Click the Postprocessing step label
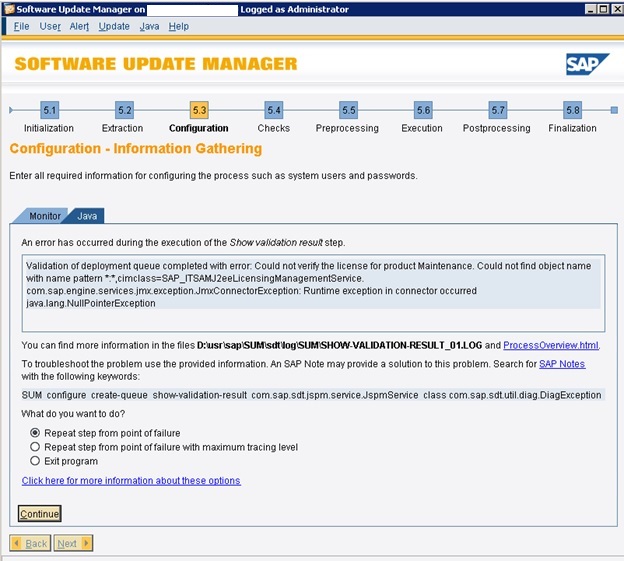 497,129
